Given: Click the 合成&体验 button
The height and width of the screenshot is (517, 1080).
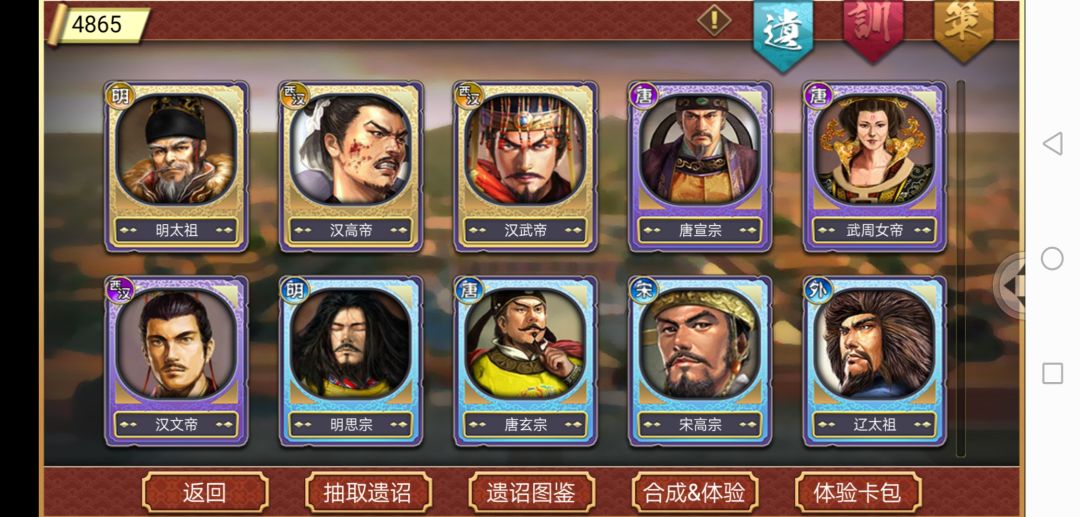Looking at the screenshot, I should 694,492.
